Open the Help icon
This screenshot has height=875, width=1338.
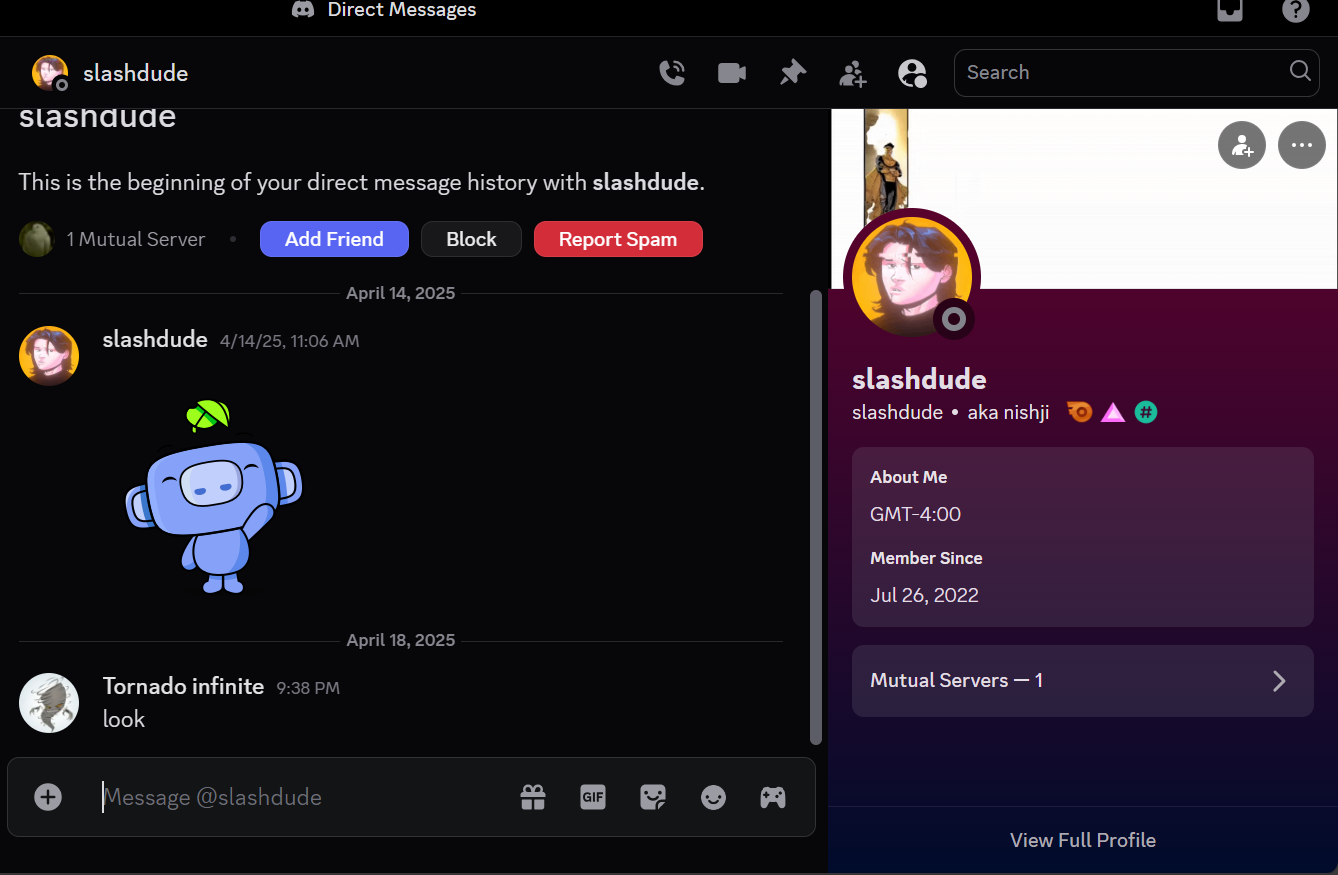click(x=1296, y=10)
